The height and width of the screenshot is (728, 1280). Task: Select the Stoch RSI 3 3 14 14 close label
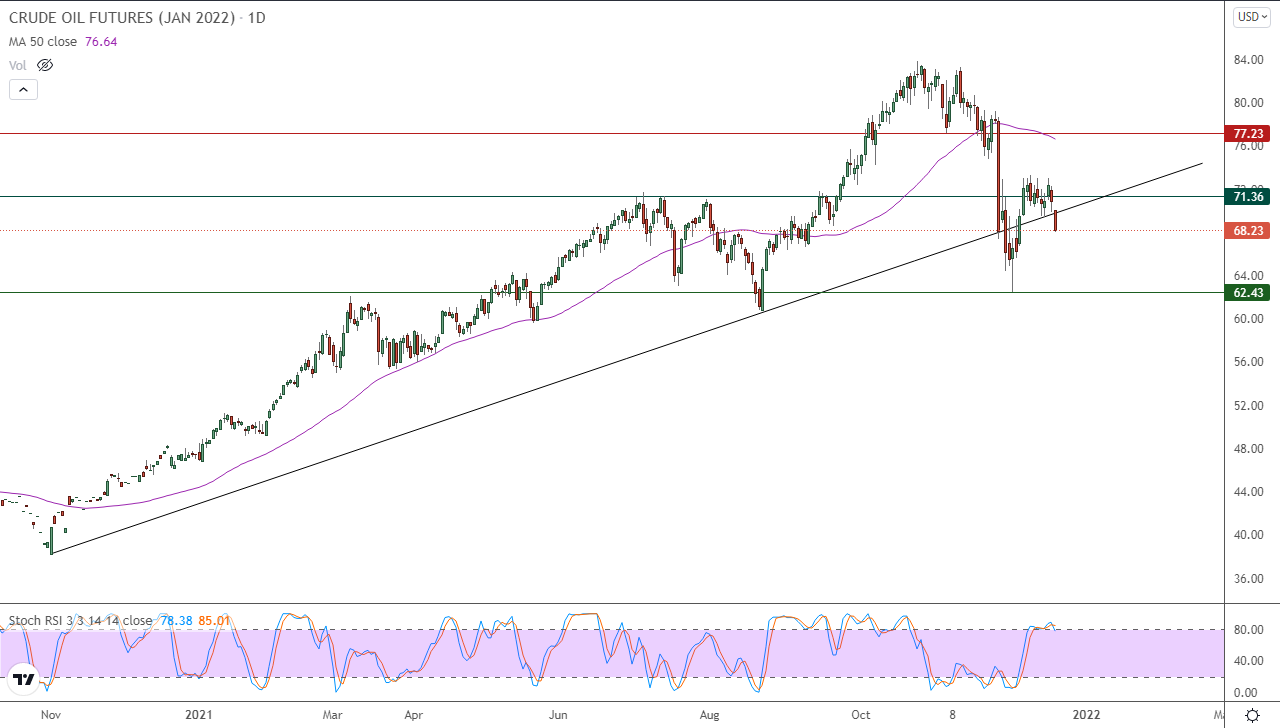80,621
